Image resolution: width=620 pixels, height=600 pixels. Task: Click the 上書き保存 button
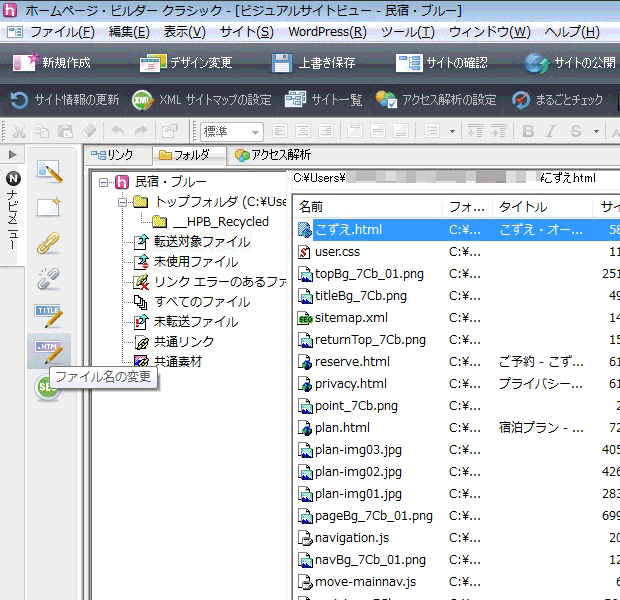[315, 63]
